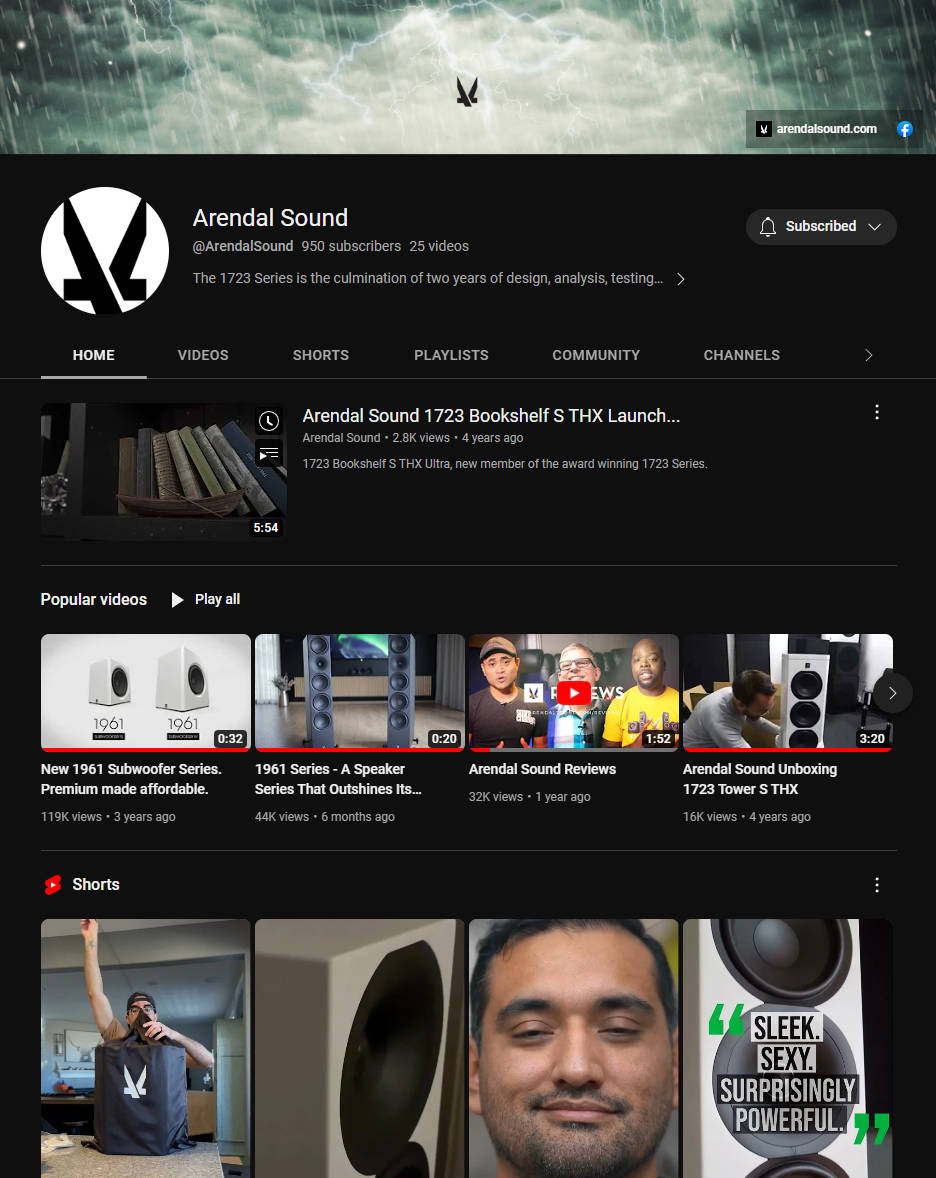This screenshot has width=936, height=1178.
Task: Open the COMMUNITY tab
Action: (x=596, y=355)
